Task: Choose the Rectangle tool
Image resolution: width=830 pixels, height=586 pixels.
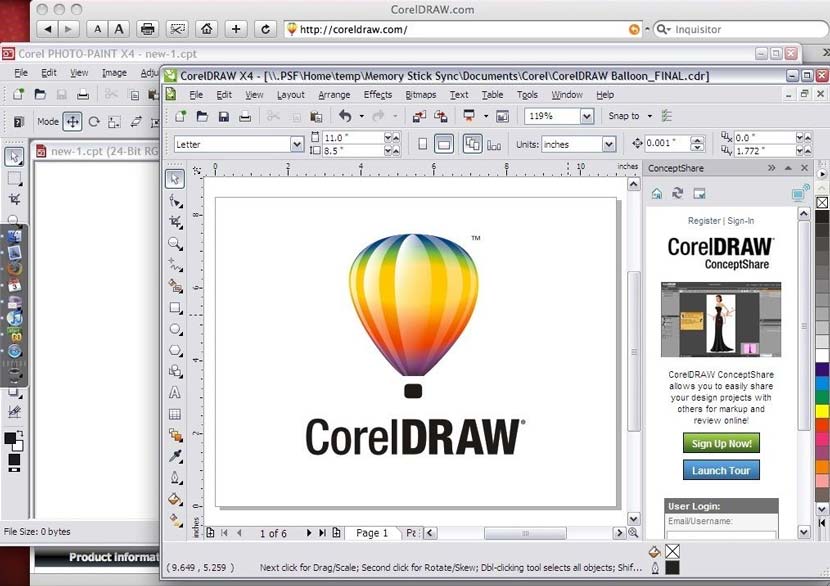Action: click(x=175, y=308)
